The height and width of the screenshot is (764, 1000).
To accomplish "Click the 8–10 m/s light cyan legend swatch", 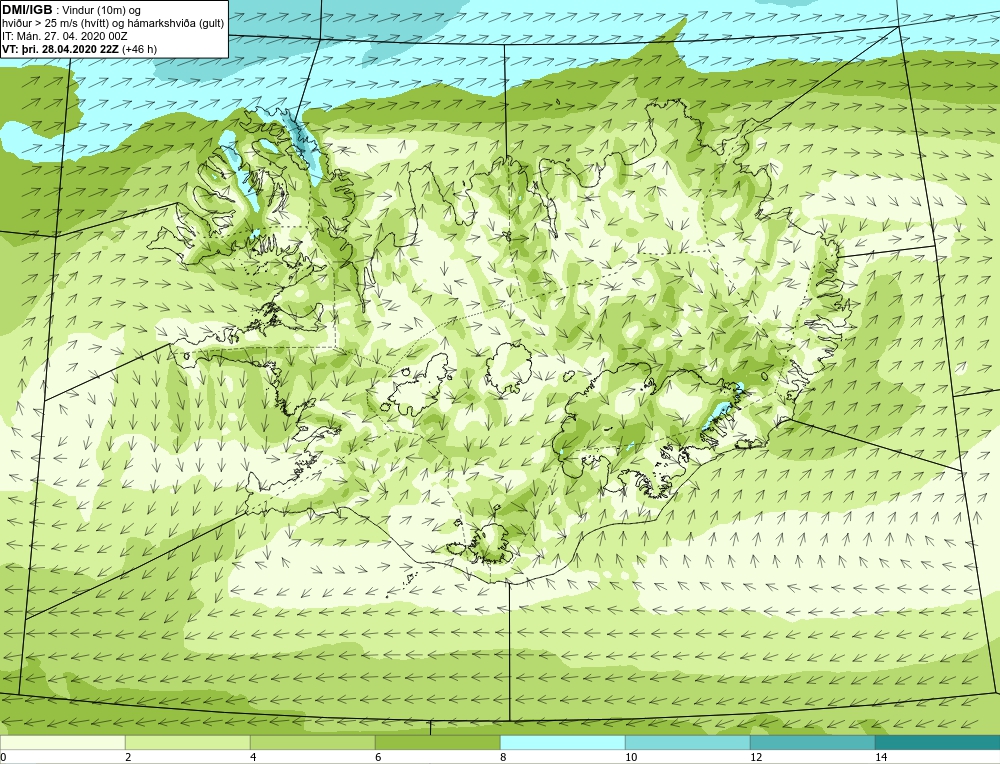I will point(562,742).
